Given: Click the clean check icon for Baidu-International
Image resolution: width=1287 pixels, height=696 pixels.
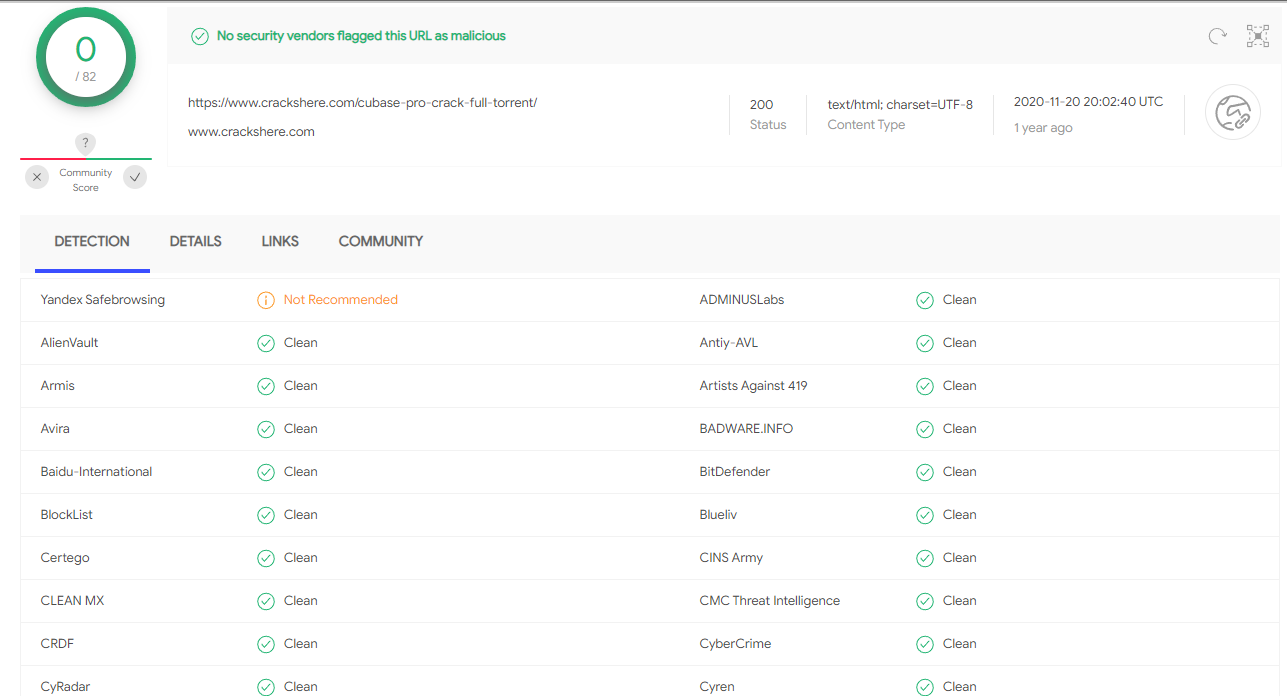Looking at the screenshot, I should tap(266, 472).
